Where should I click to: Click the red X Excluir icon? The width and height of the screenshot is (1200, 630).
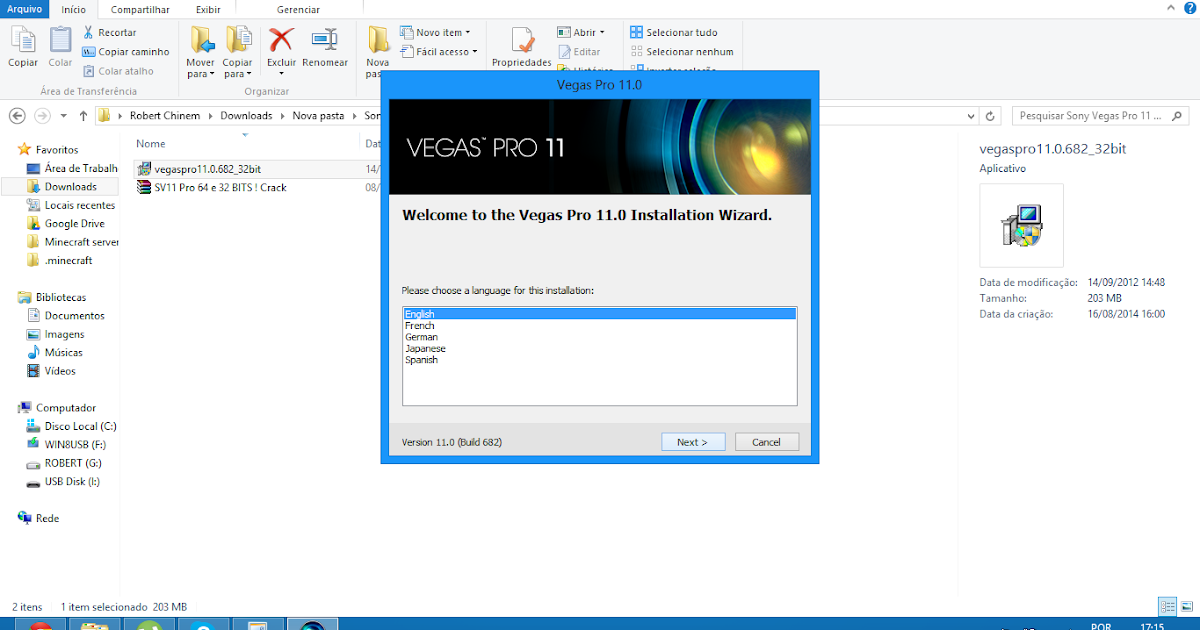pos(281,40)
